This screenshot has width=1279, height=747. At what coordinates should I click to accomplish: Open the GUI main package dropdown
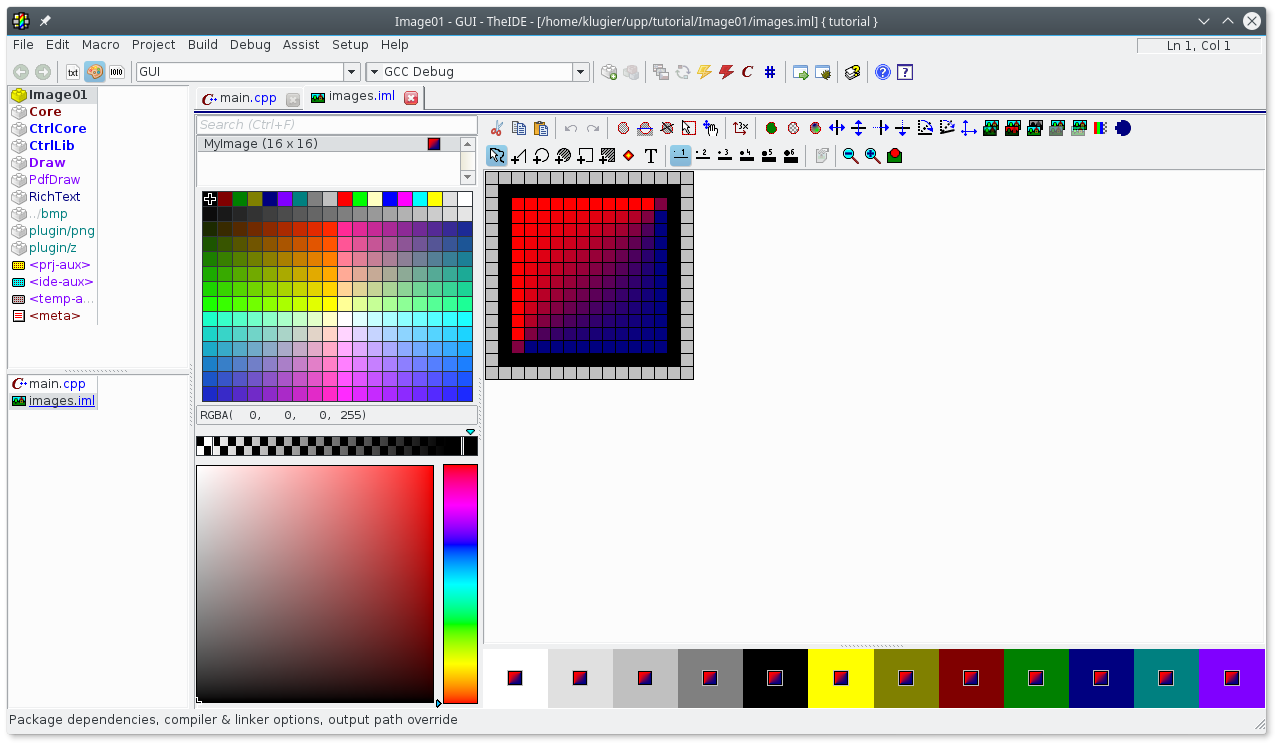pyautogui.click(x=351, y=72)
